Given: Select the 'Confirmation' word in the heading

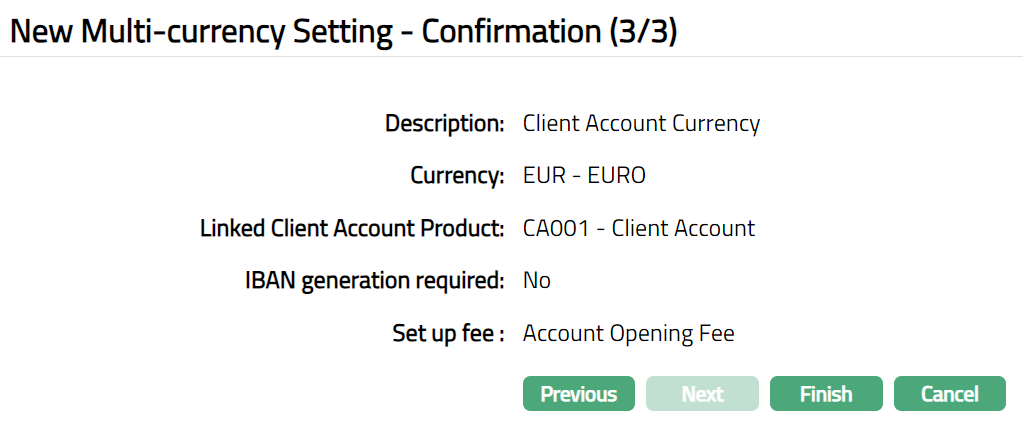Looking at the screenshot, I should (509, 31).
